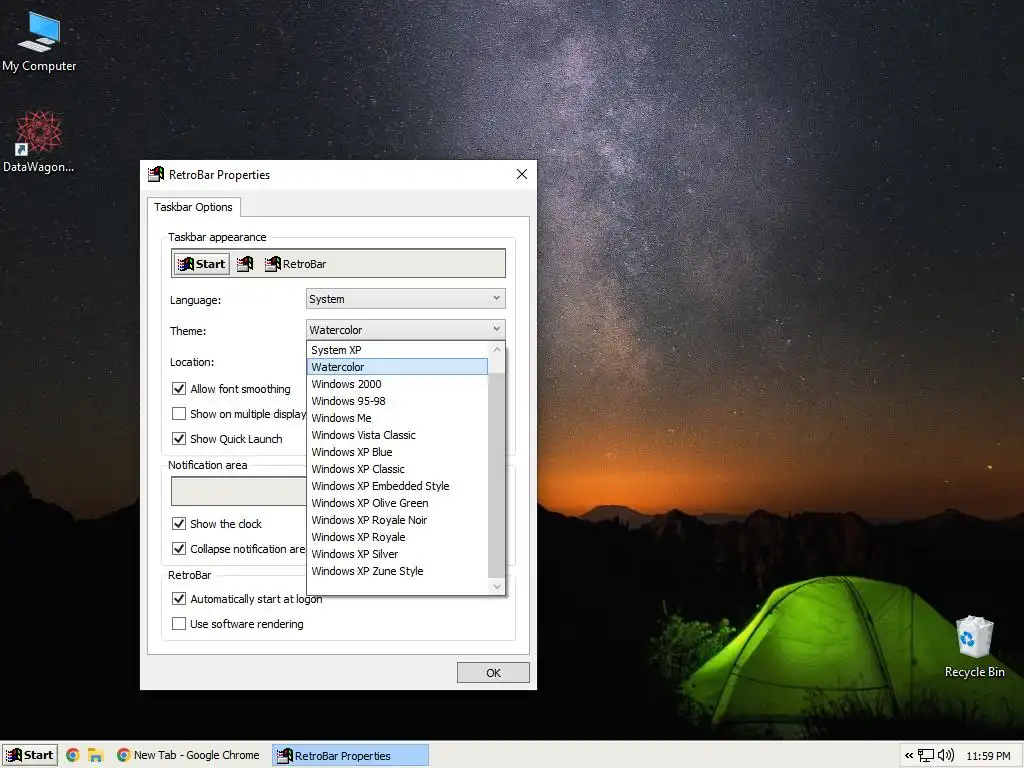Open the Language dropdown

406,299
